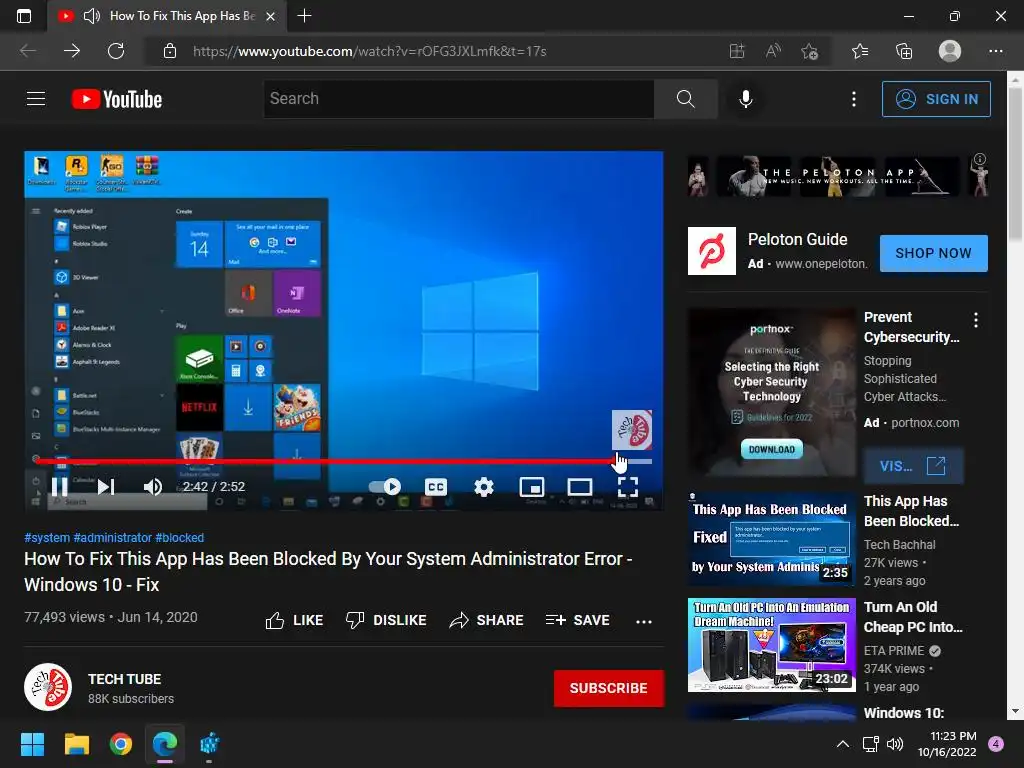Close the YouTube tab
Image resolution: width=1024 pixels, height=768 pixels.
tap(270, 16)
